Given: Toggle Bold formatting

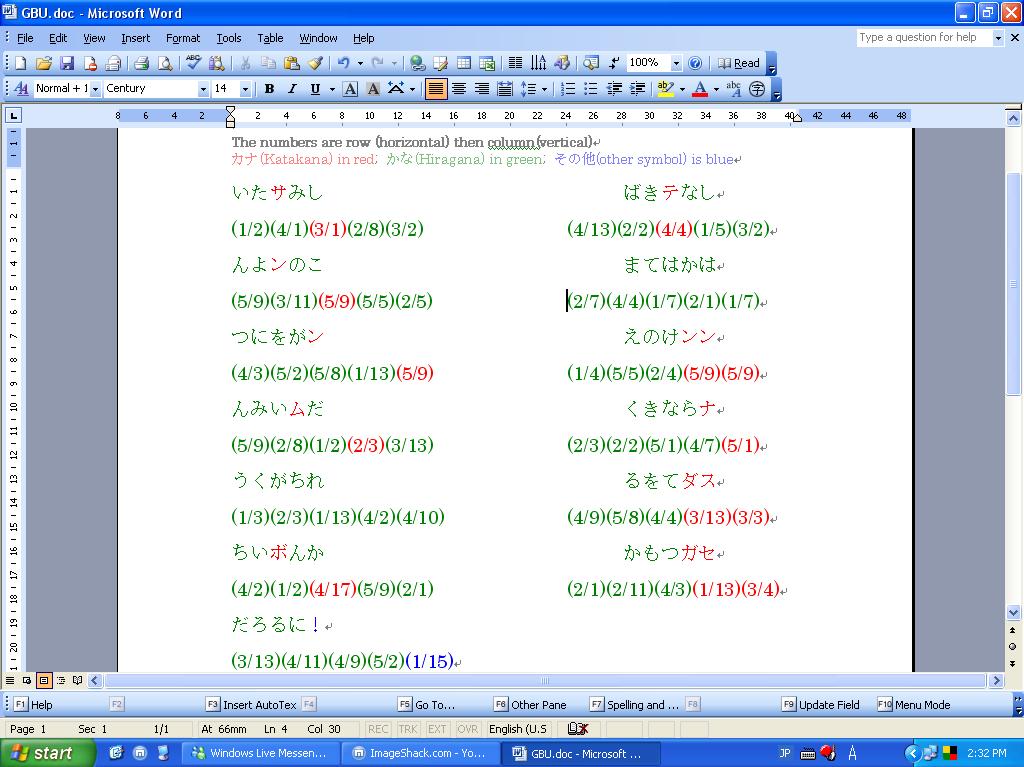Looking at the screenshot, I should [269, 89].
